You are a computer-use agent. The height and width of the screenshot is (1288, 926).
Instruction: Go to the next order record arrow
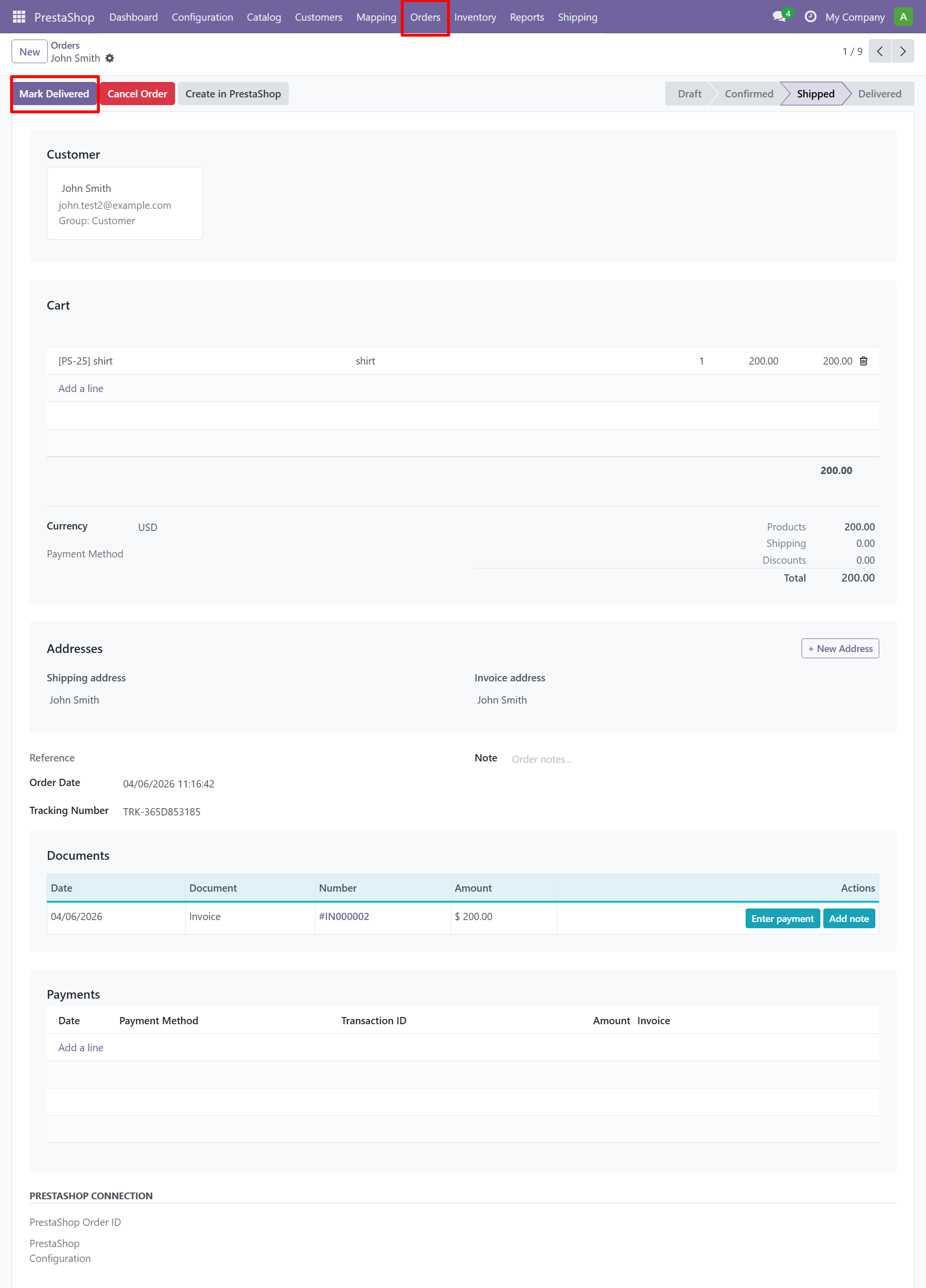coord(903,52)
